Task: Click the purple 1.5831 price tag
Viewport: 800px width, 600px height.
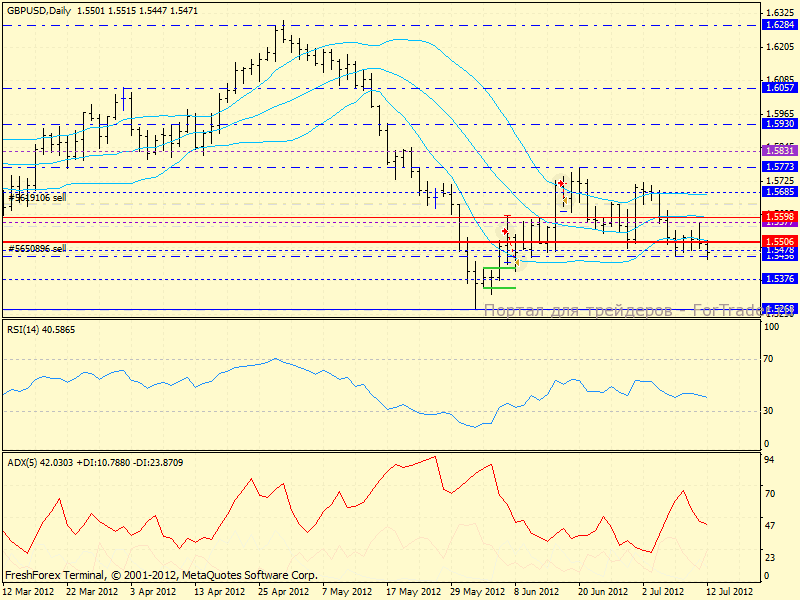Action: pos(778,149)
